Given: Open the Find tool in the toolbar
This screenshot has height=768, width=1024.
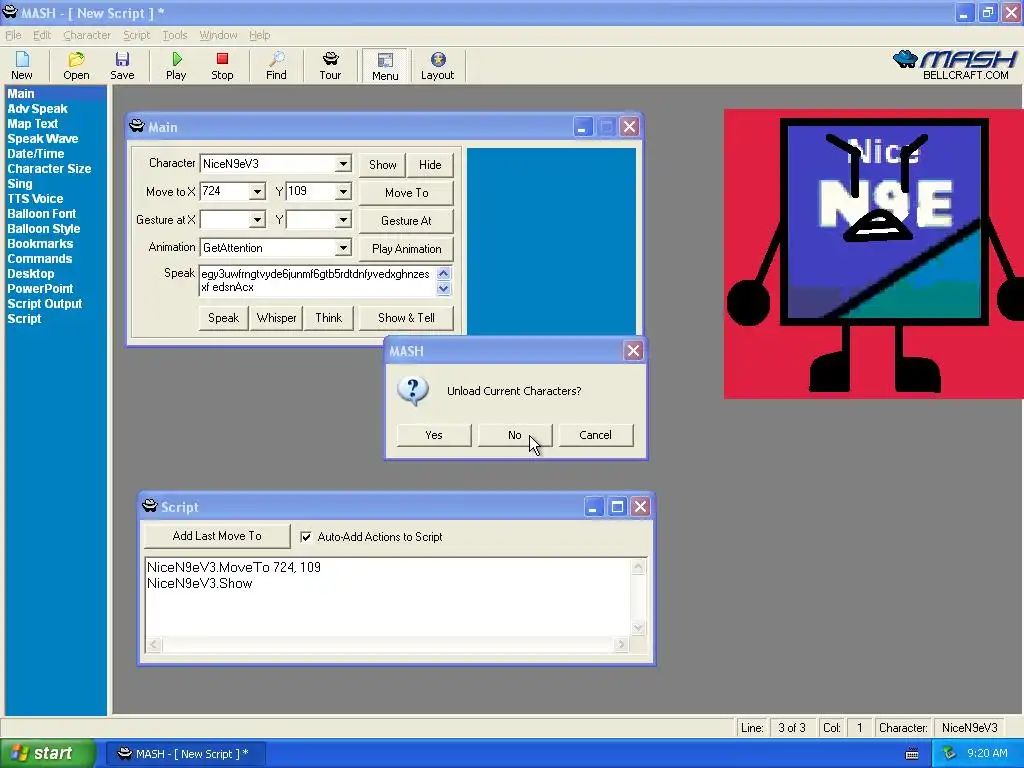Looking at the screenshot, I should point(276,66).
